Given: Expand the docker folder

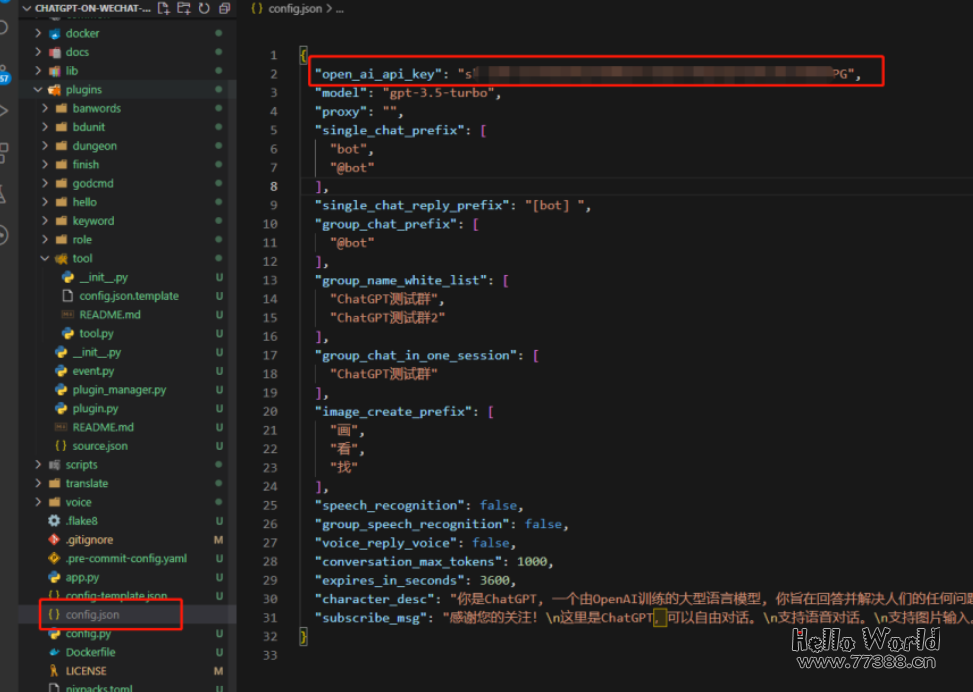Looking at the screenshot, I should tap(38, 34).
